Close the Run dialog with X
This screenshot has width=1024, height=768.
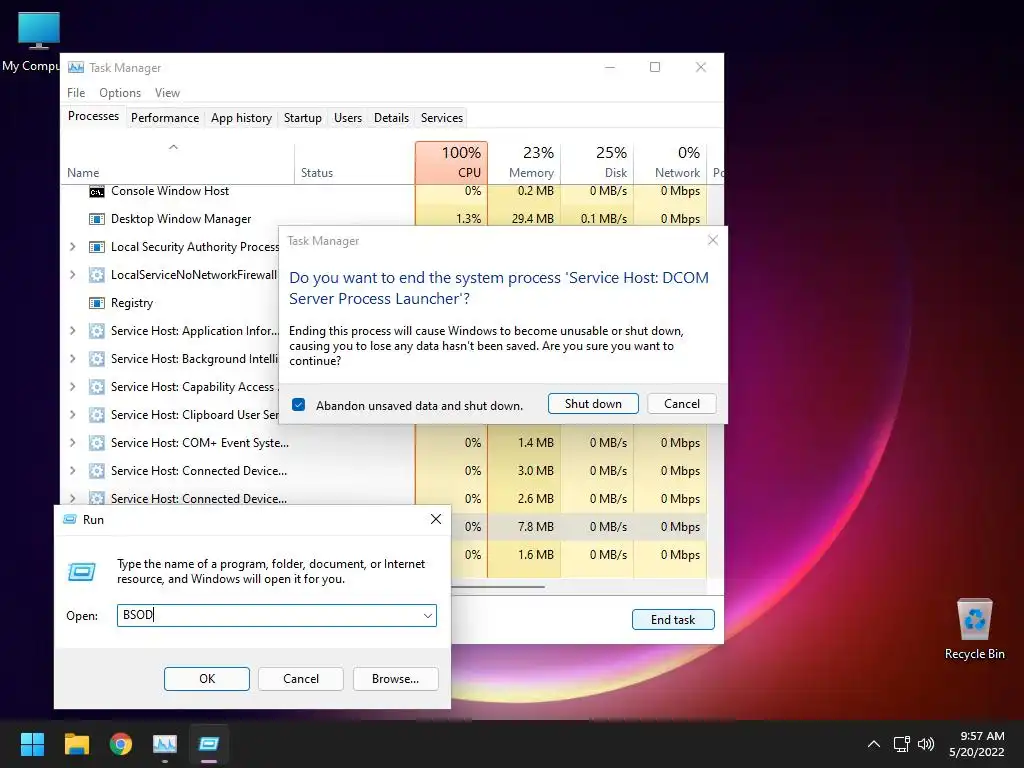coord(436,519)
